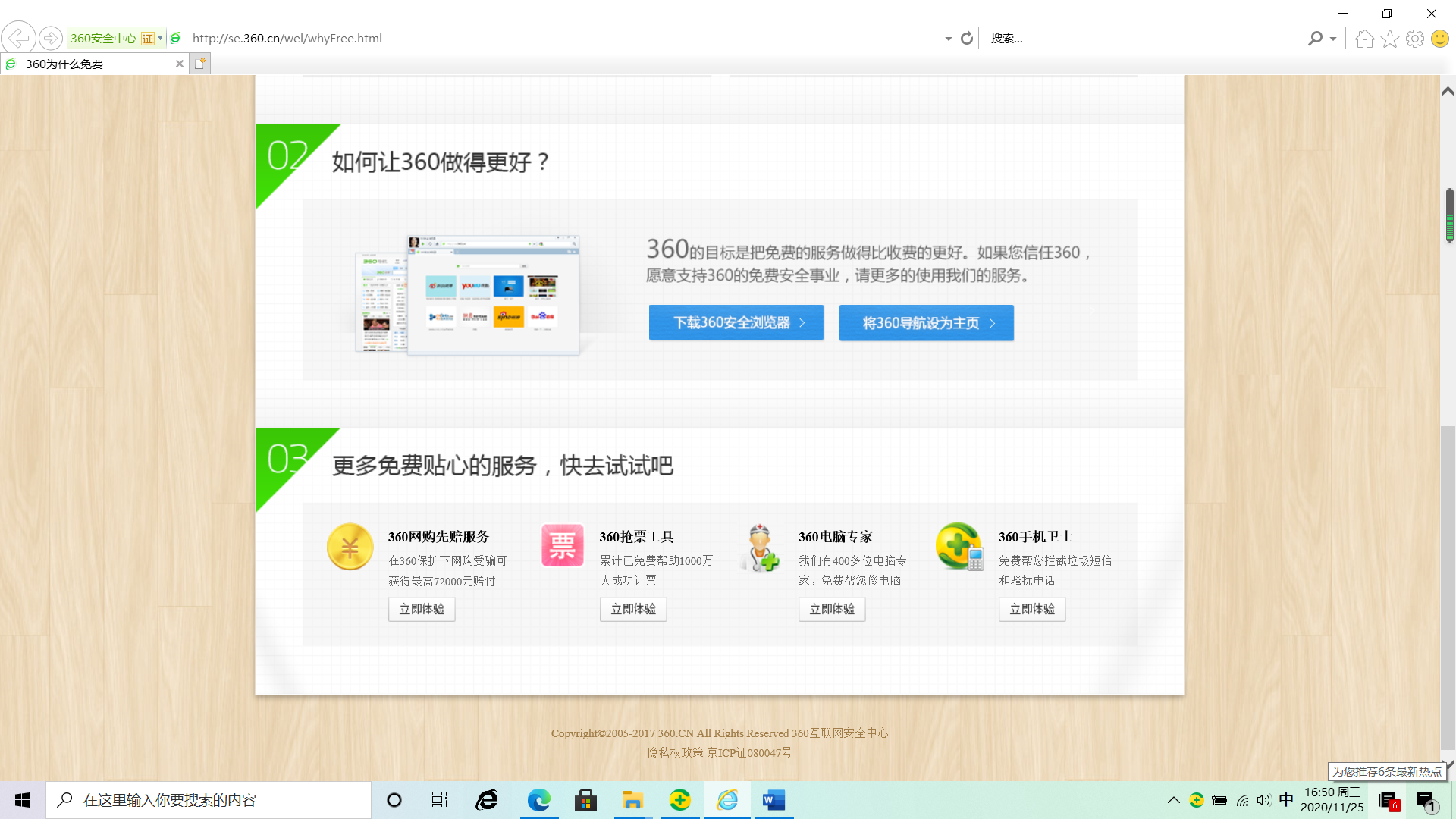The height and width of the screenshot is (819, 1456).
Task: Click 将360导航设为主页 button
Action: 926,323
